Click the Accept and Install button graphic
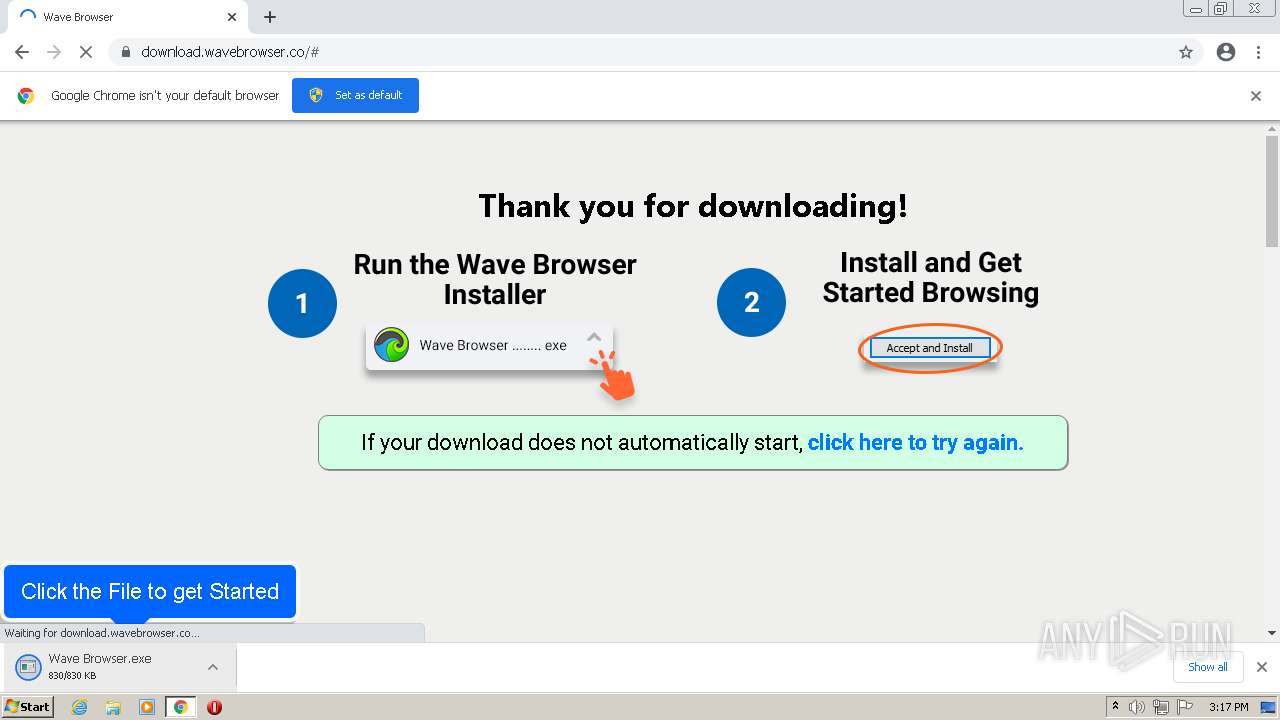This screenshot has height=720, width=1280. 929,348
